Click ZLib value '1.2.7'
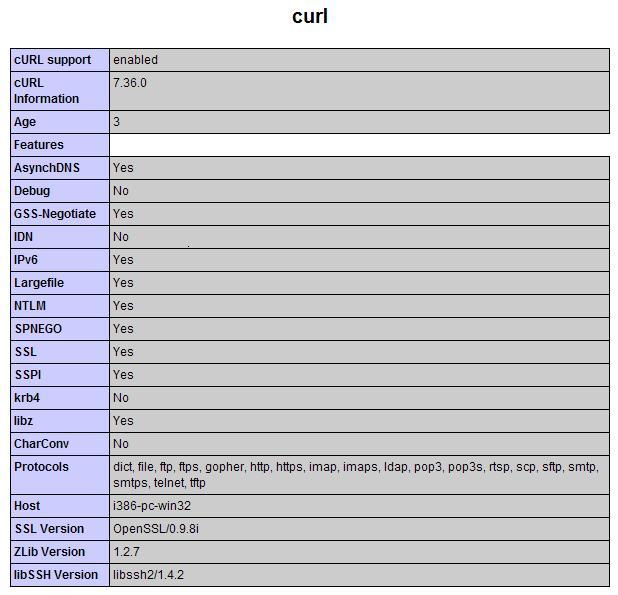The width and height of the screenshot is (618, 595). coord(126,552)
